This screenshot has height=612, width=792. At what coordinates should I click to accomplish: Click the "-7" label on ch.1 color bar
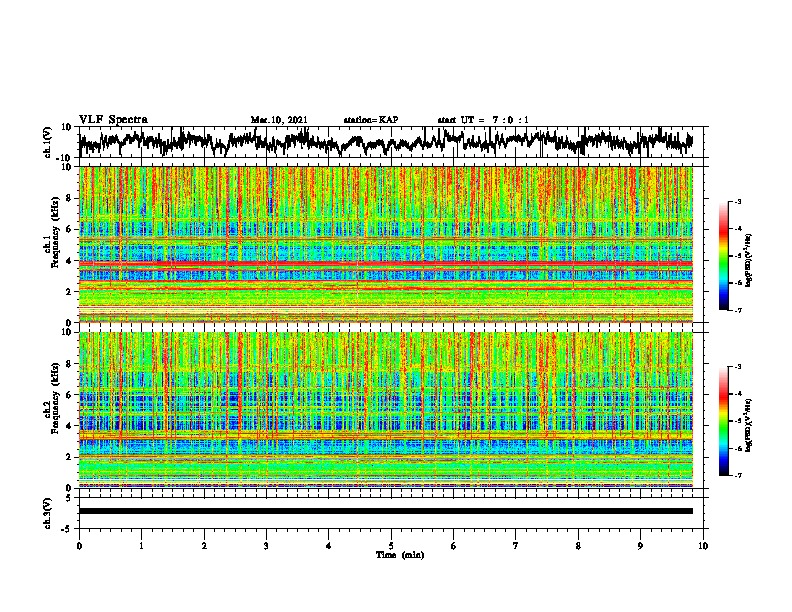738,310
